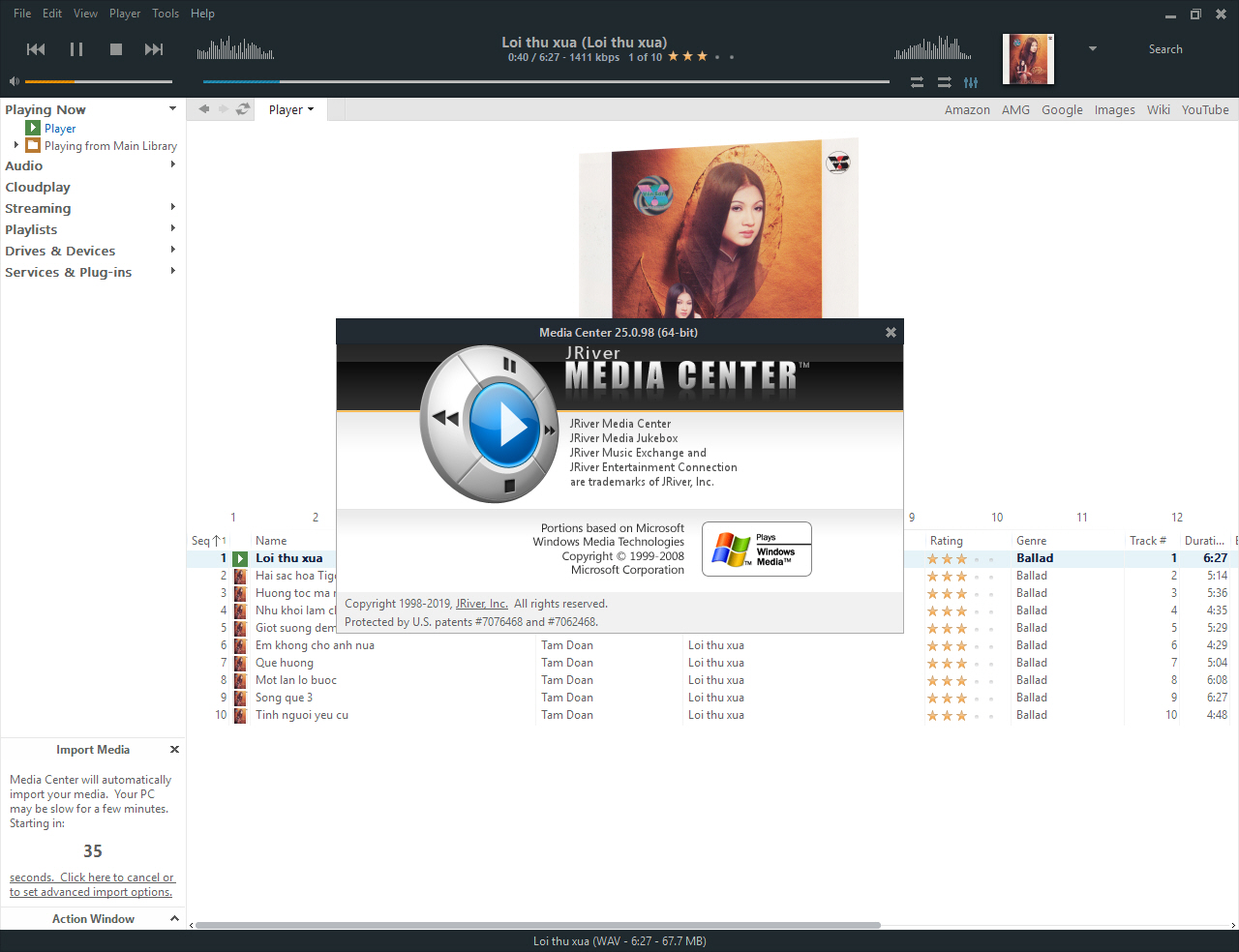This screenshot has width=1239, height=952.
Task: Select the track Em khong cho anh nua
Action: point(315,645)
